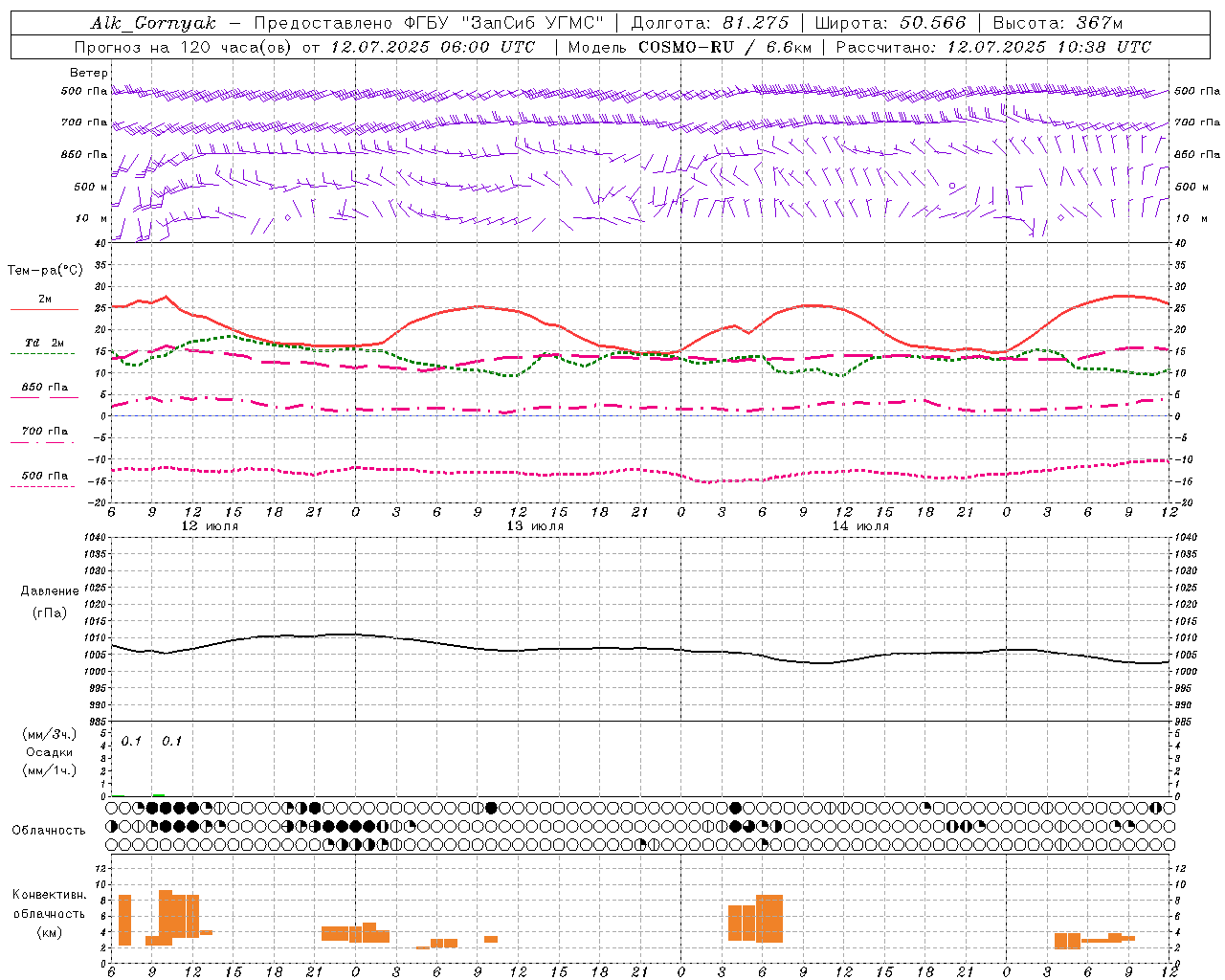Screen dimensions: 1225x980
Task: Click the red 2м temperature legend line
Action: click(x=44, y=309)
